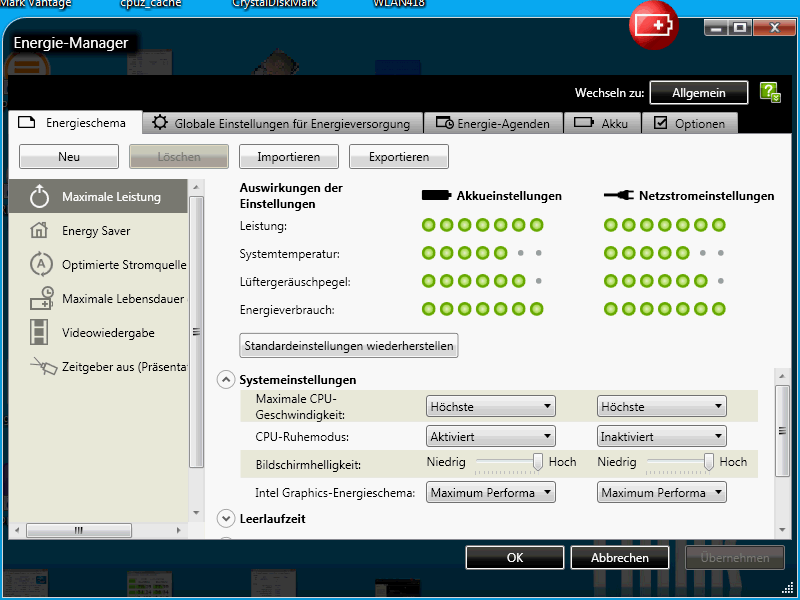Select the Energy Saver power plan
Viewport: 800px width, 600px height.
click(x=98, y=231)
